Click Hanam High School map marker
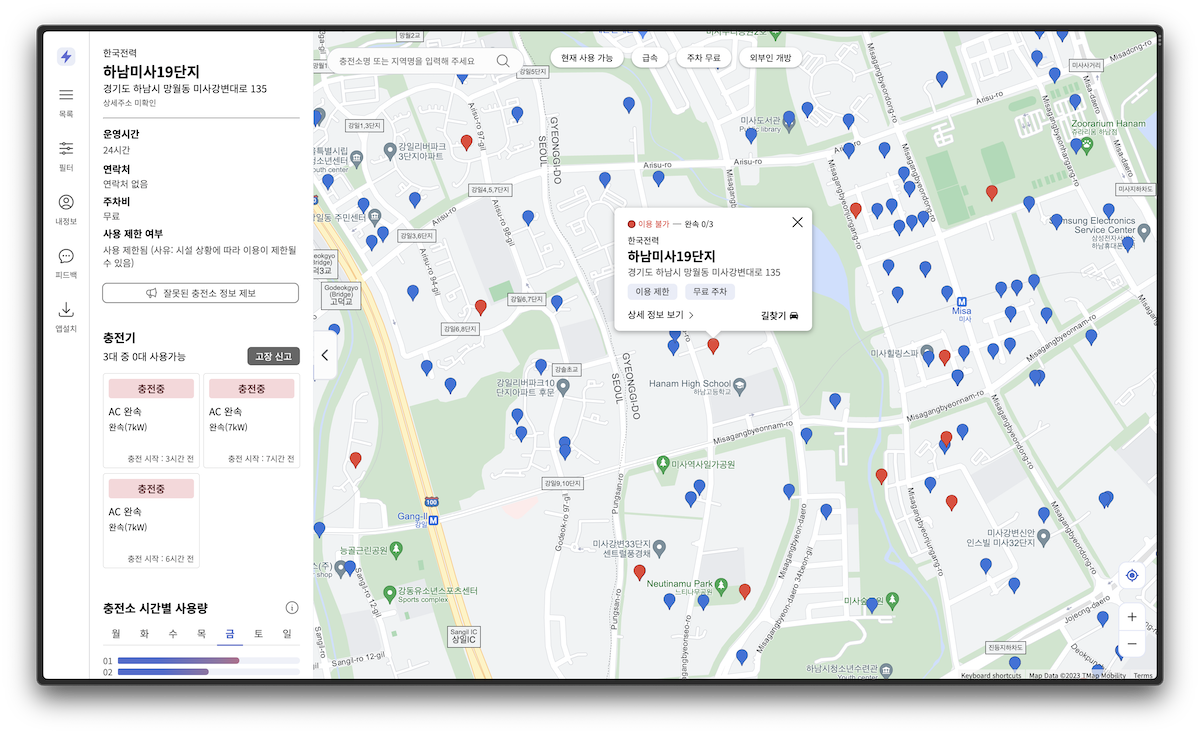Screen dimensions: 1200x734 coord(740,384)
